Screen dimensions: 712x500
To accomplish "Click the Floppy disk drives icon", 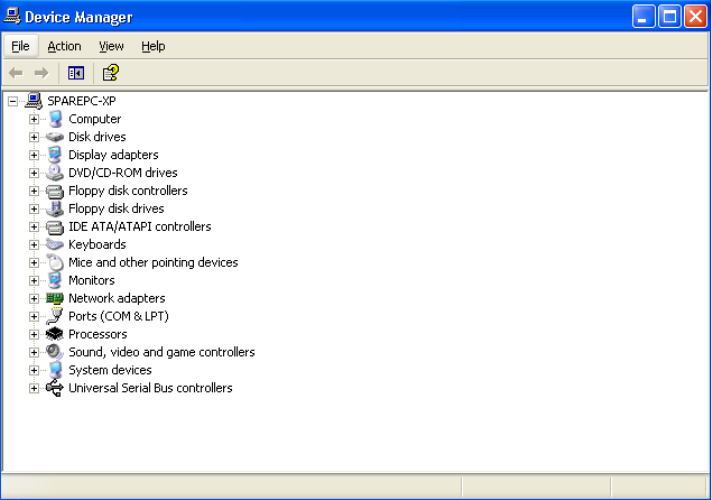I will click(55, 208).
